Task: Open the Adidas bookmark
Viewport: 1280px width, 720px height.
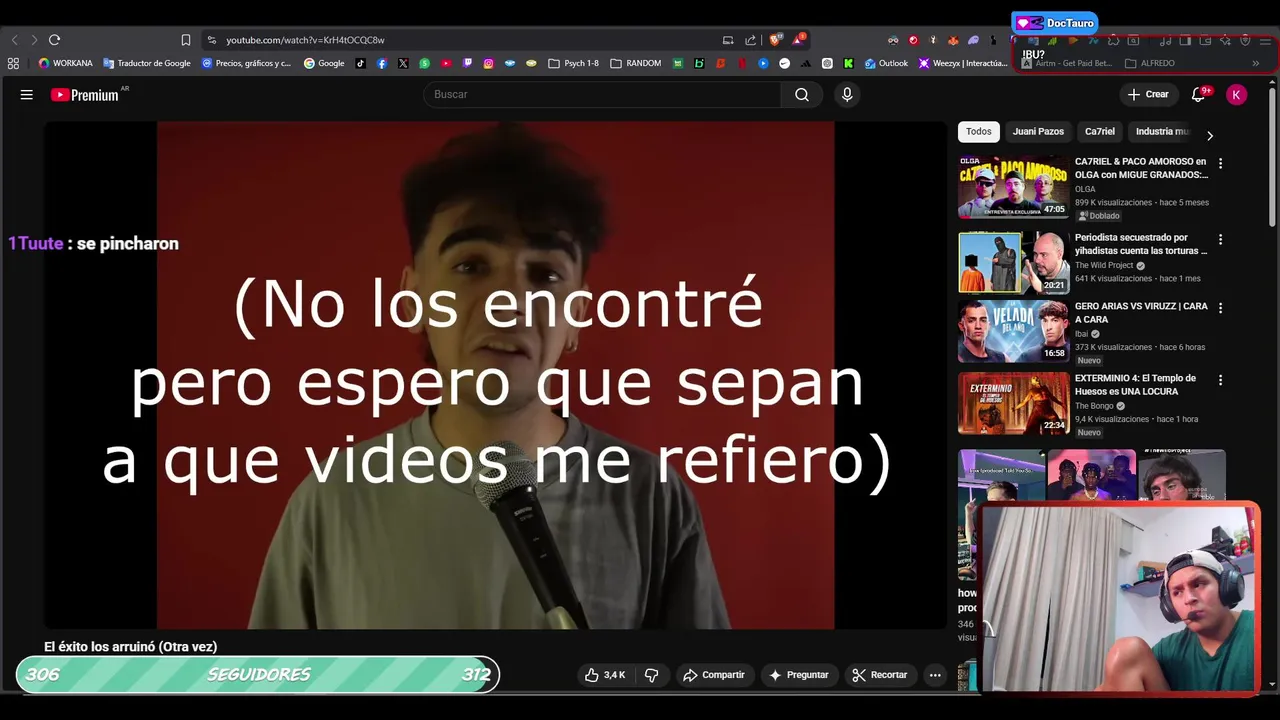Action: click(x=805, y=63)
